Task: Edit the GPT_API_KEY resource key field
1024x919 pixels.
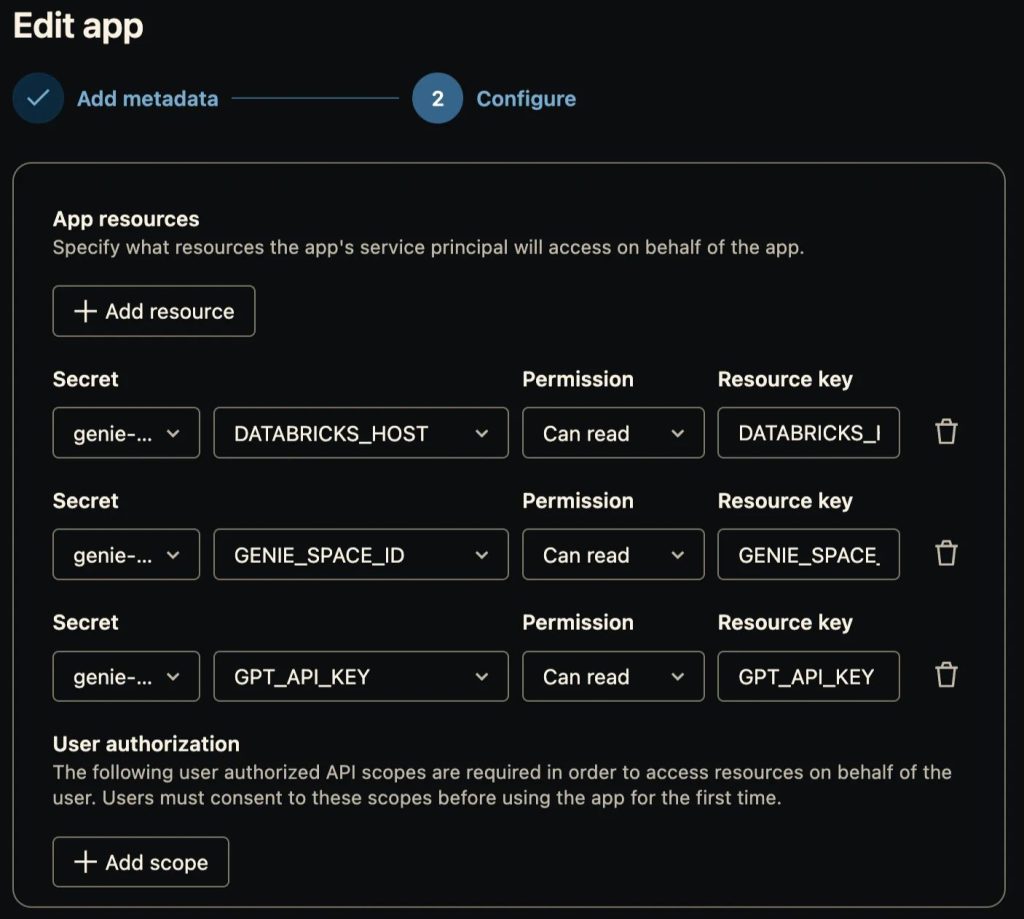Action: point(807,676)
